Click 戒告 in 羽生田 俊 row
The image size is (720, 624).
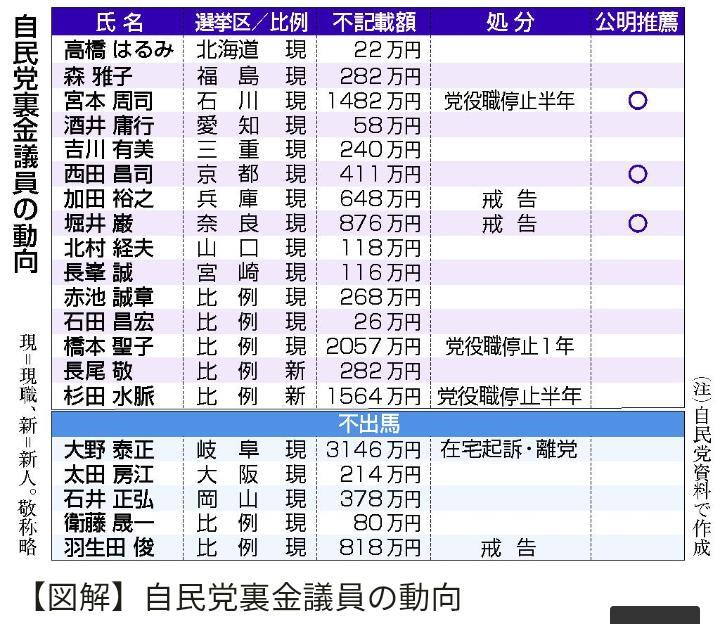click(508, 548)
